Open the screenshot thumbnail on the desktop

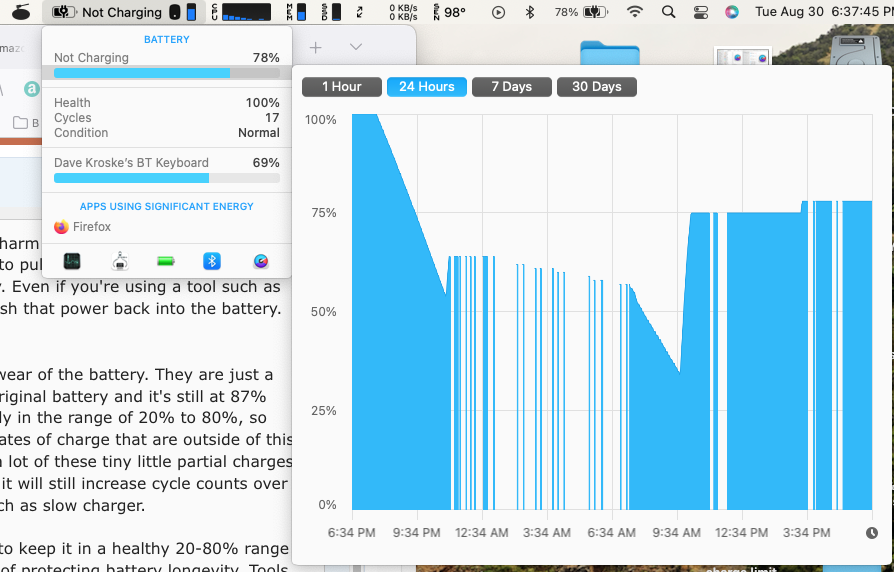pyautogui.click(x=742, y=57)
